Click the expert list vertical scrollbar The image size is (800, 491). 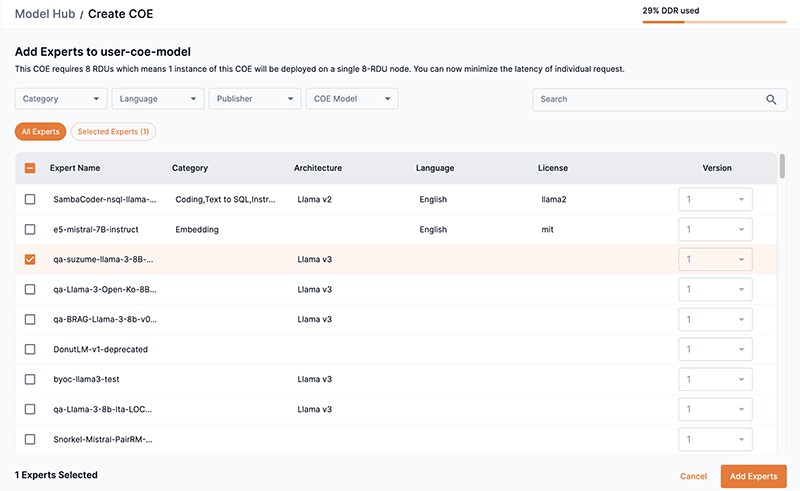pyautogui.click(x=782, y=166)
